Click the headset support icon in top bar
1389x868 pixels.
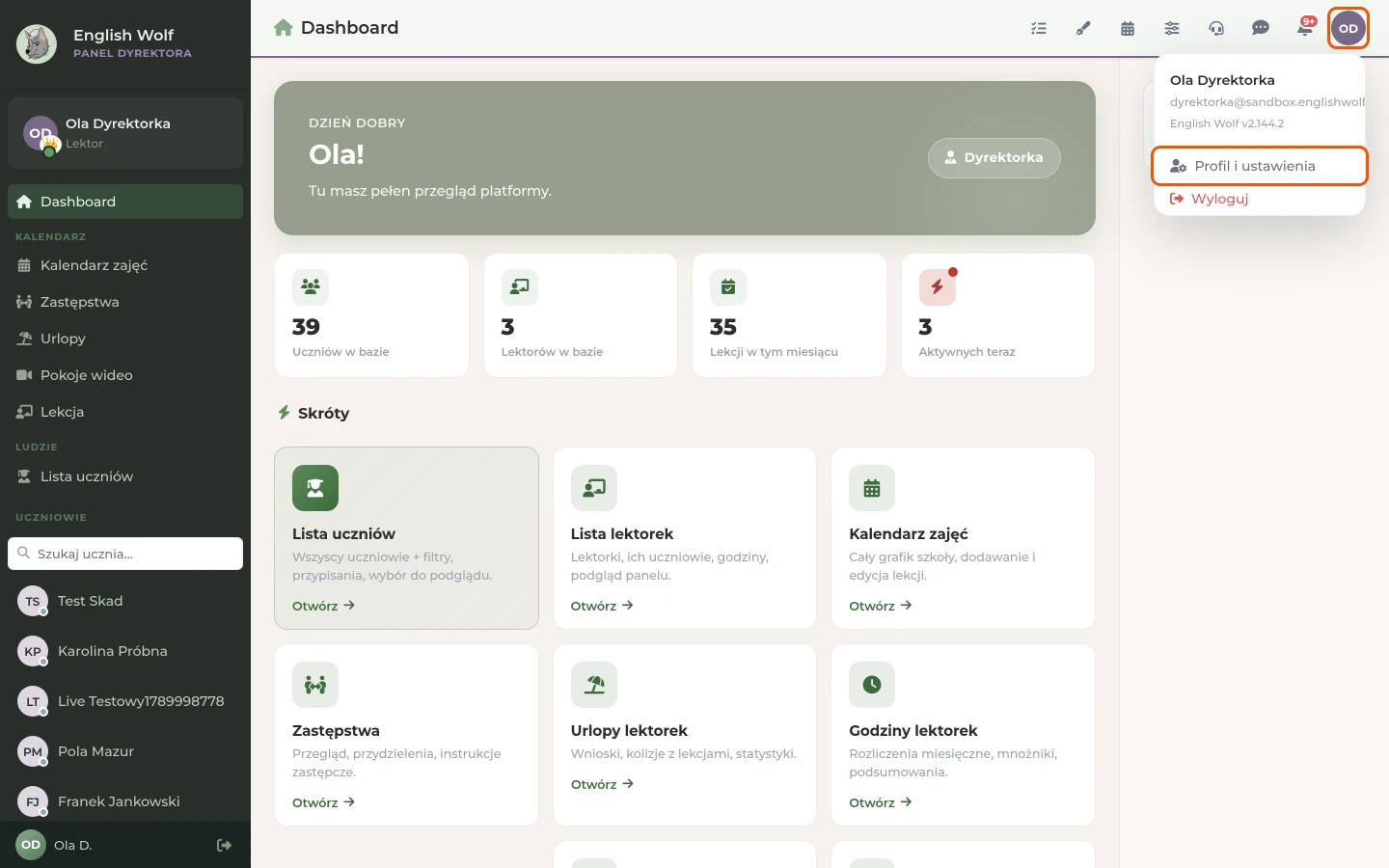pos(1216,28)
